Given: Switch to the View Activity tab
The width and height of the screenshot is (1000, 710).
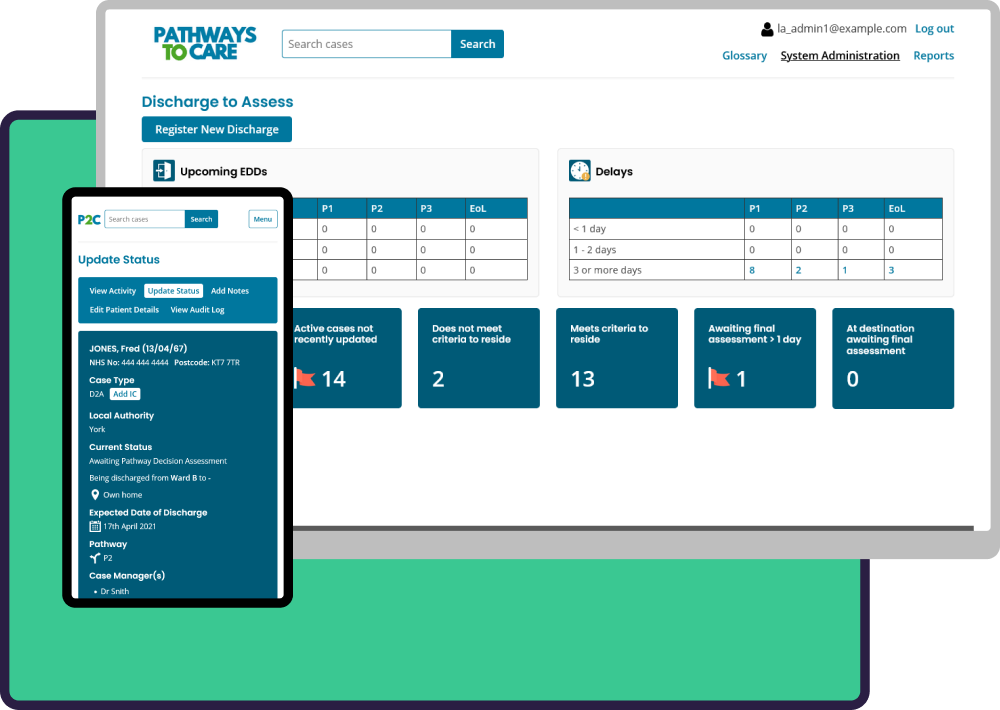Looking at the screenshot, I should (x=112, y=291).
